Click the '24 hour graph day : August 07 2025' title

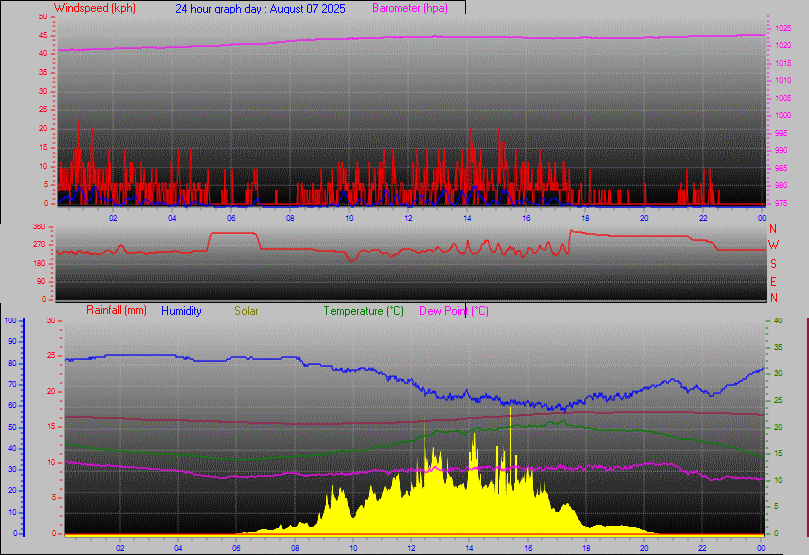[x=261, y=9]
